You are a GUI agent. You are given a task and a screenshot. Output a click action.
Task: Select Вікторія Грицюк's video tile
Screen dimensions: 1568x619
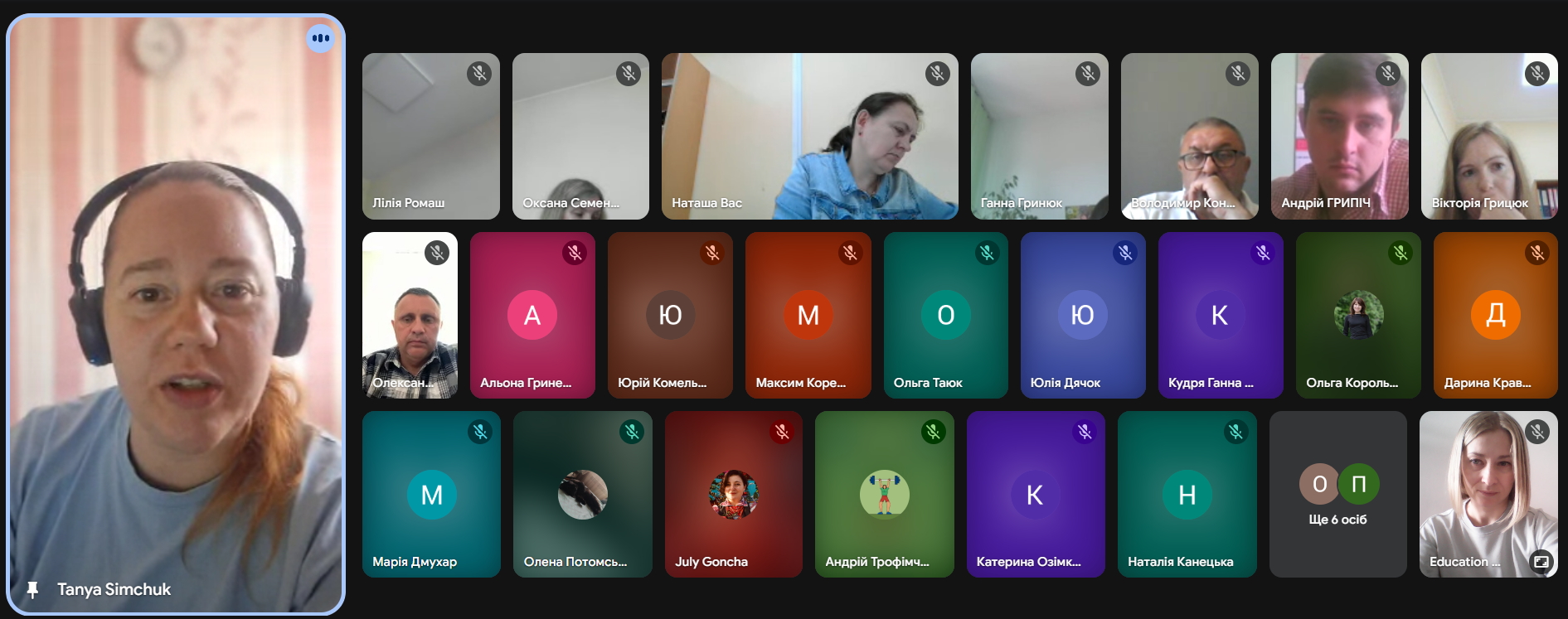pyautogui.click(x=1488, y=137)
